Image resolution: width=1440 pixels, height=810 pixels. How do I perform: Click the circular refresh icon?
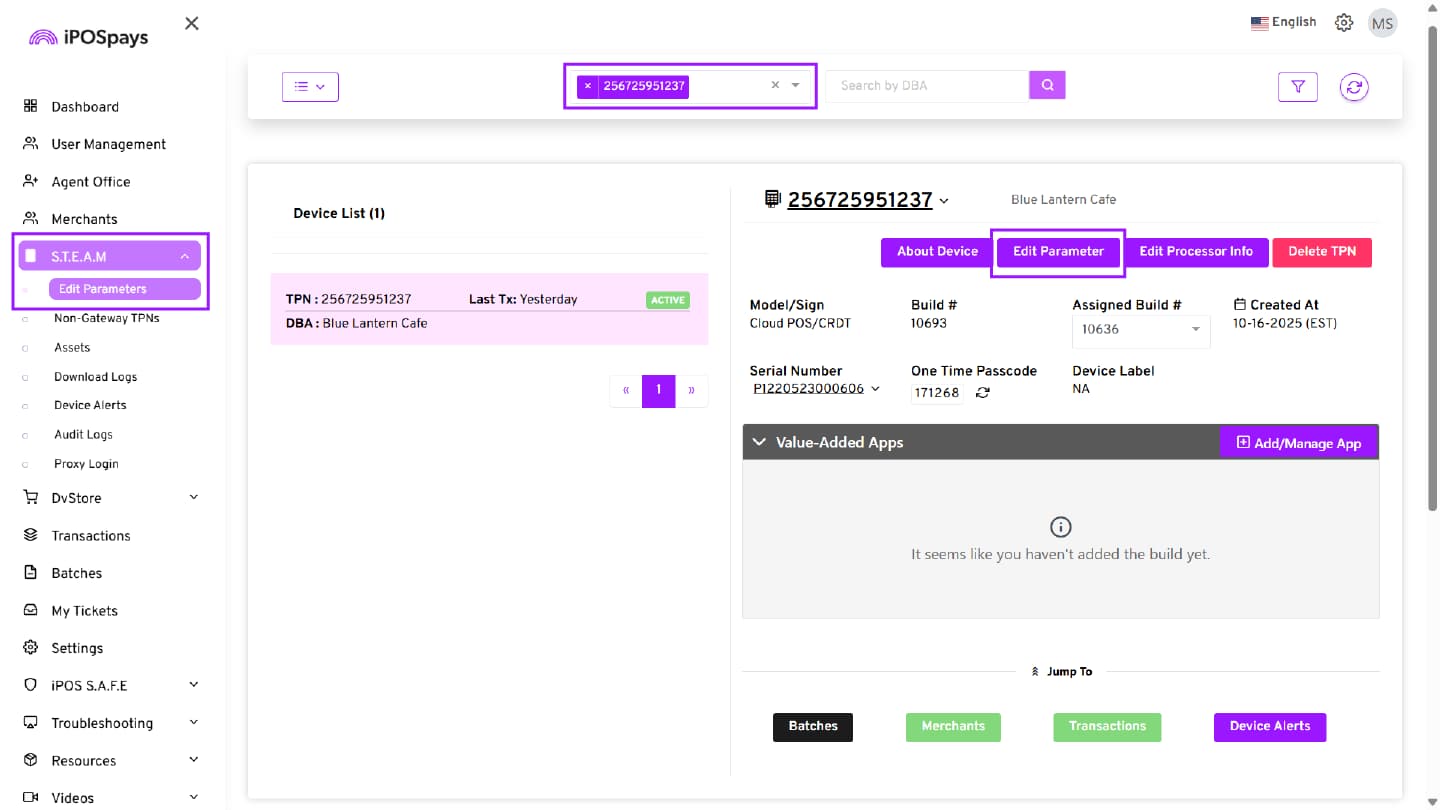click(1354, 87)
